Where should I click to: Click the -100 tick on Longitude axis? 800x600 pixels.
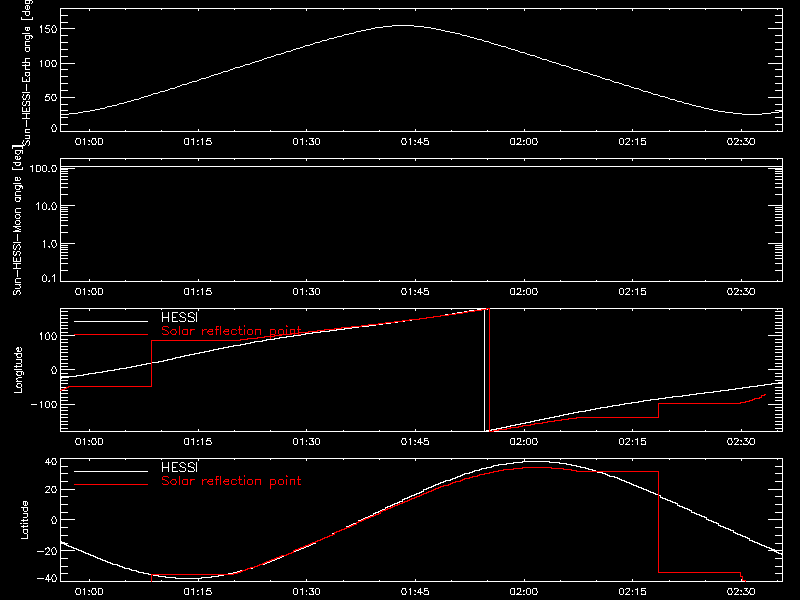(x=44, y=404)
